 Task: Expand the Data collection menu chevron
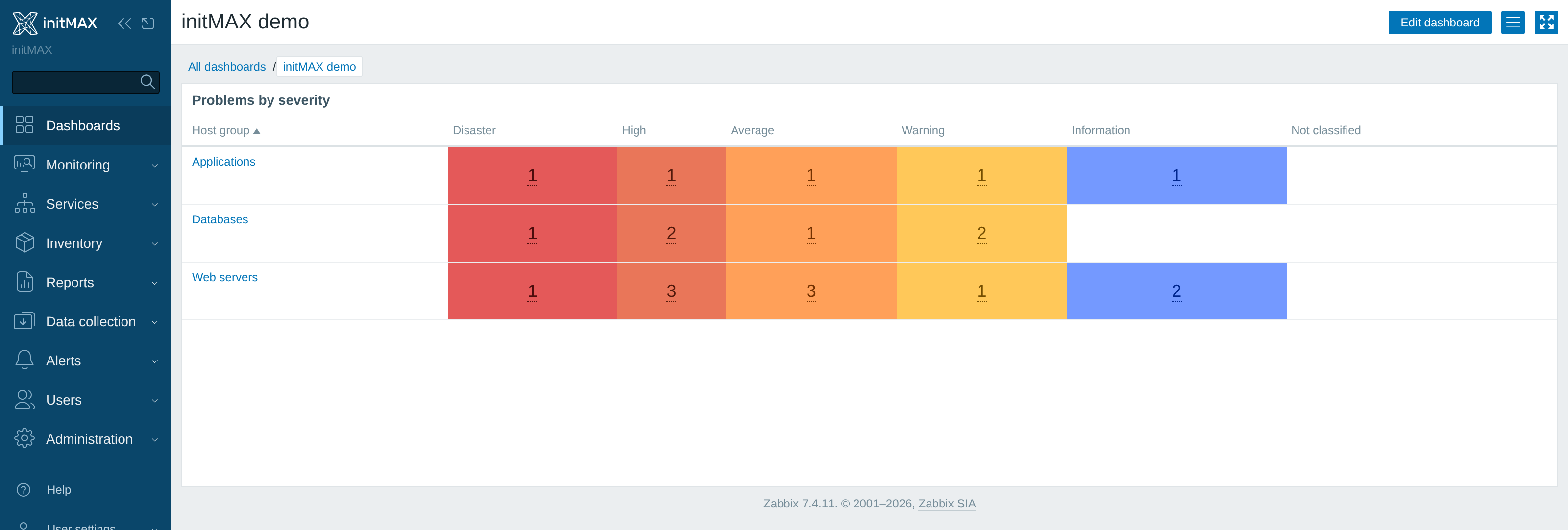(155, 322)
